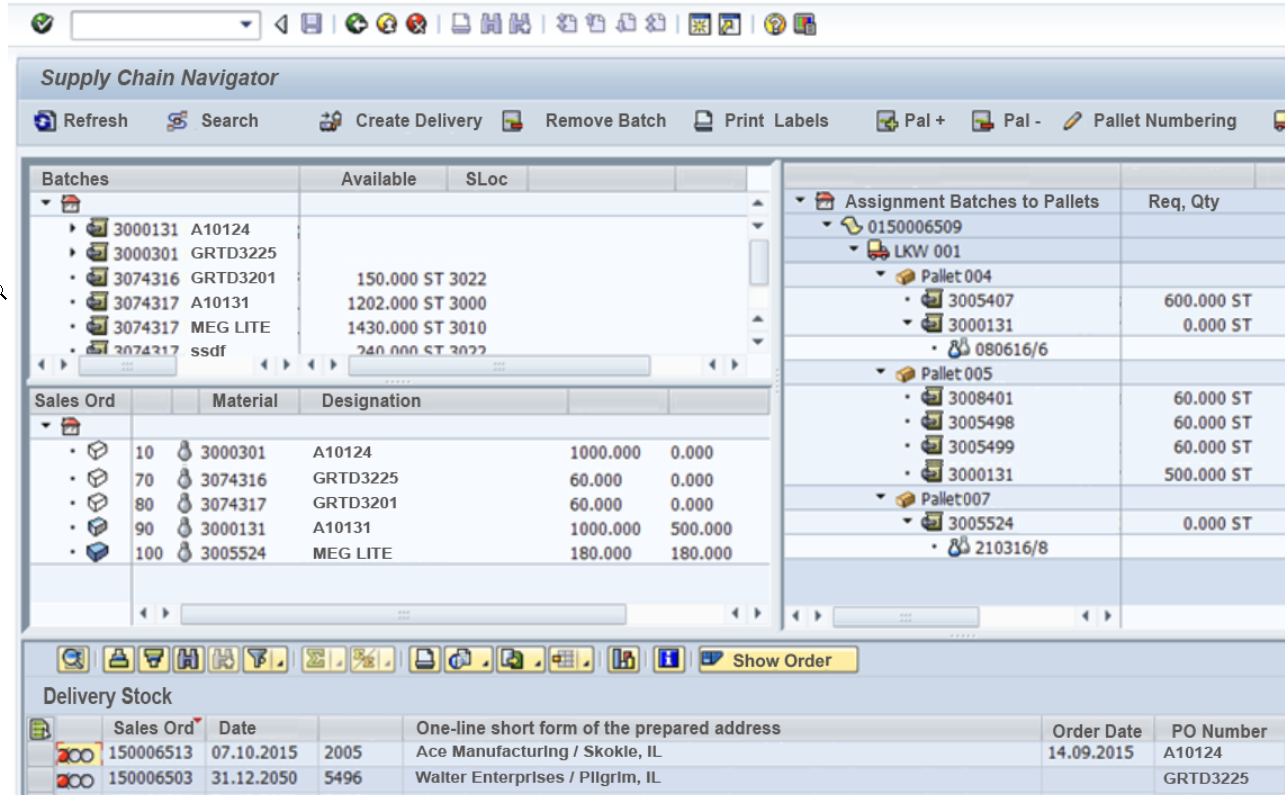Image resolution: width=1285 pixels, height=795 pixels.
Task: Open the command field dropdown arrow
Action: [x=247, y=25]
